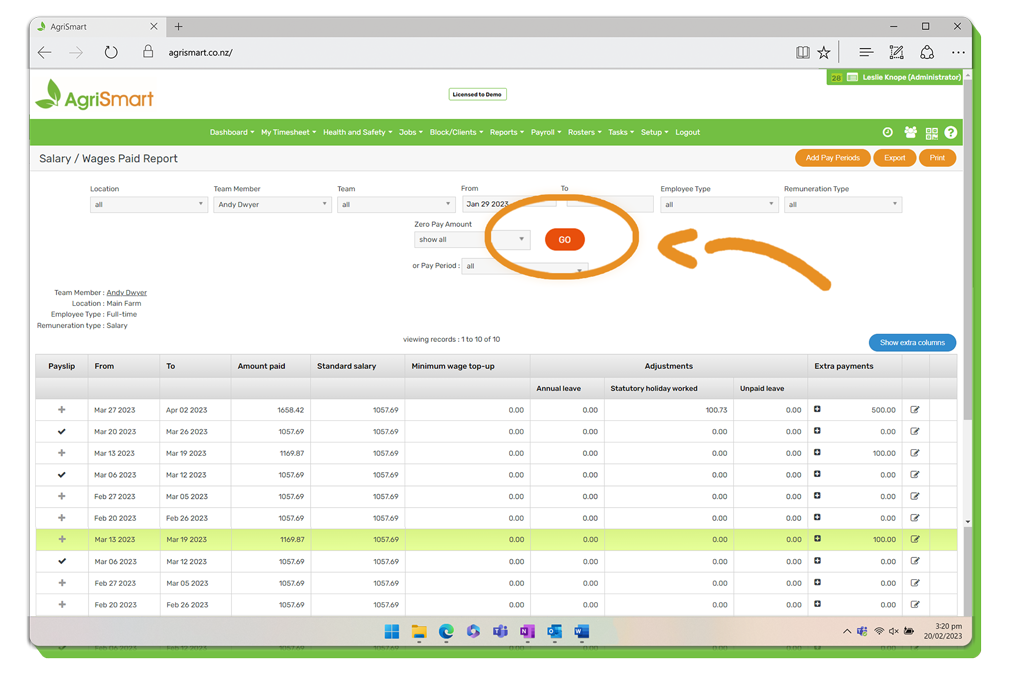Image resolution: width=1024 pixels, height=693 pixels.
Task: Click payslip plus for Mar 27 2023 row
Action: tap(62, 410)
